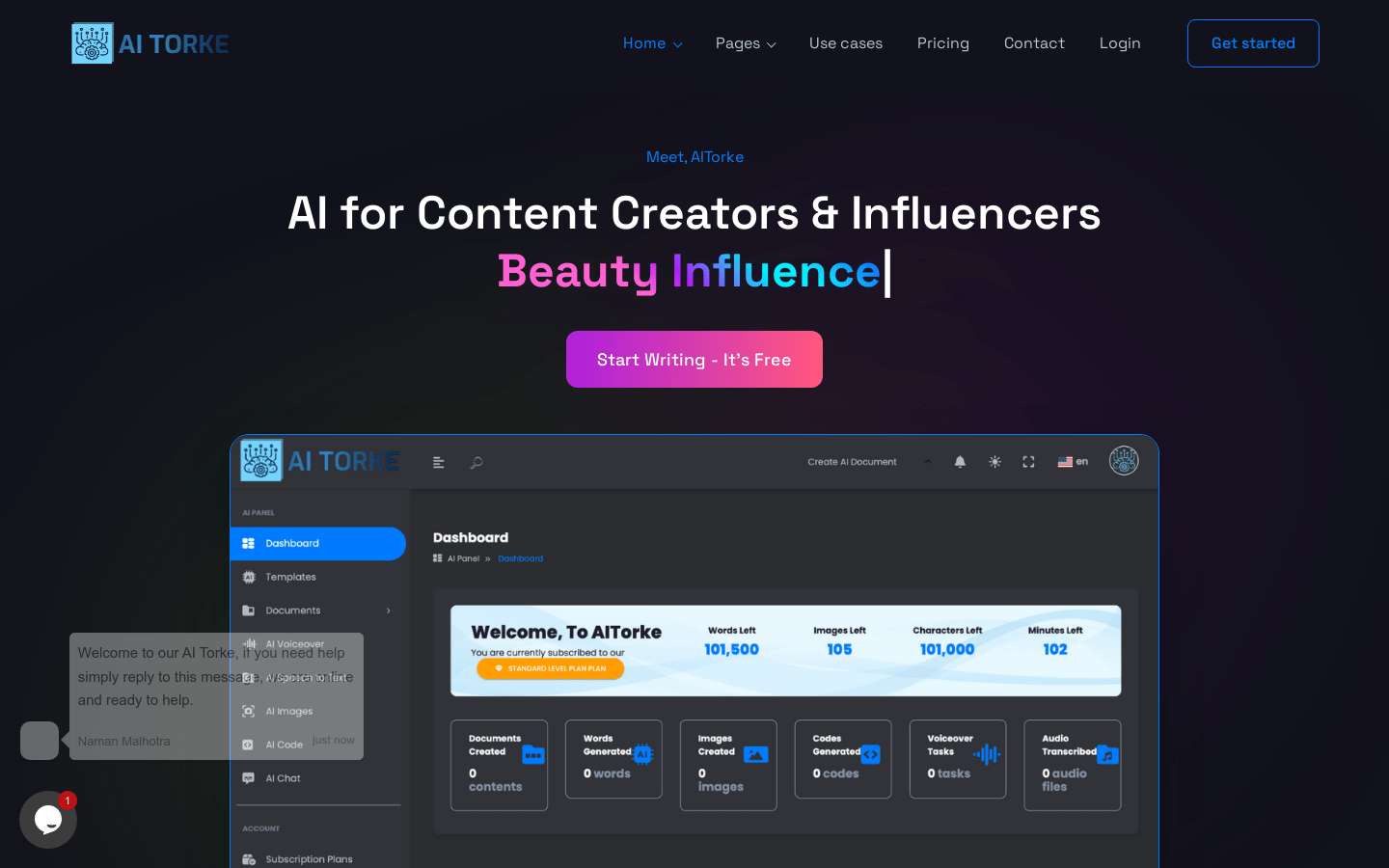Image resolution: width=1389 pixels, height=868 pixels.
Task: Open Documents in the sidebar
Action: tap(293, 610)
